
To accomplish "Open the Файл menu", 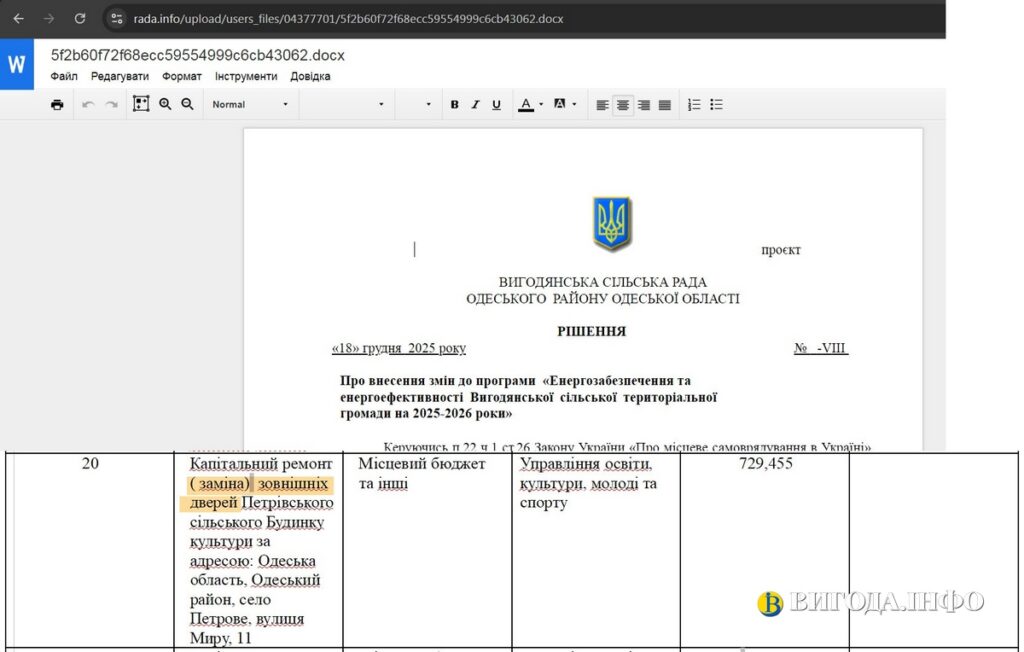I will tap(64, 76).
